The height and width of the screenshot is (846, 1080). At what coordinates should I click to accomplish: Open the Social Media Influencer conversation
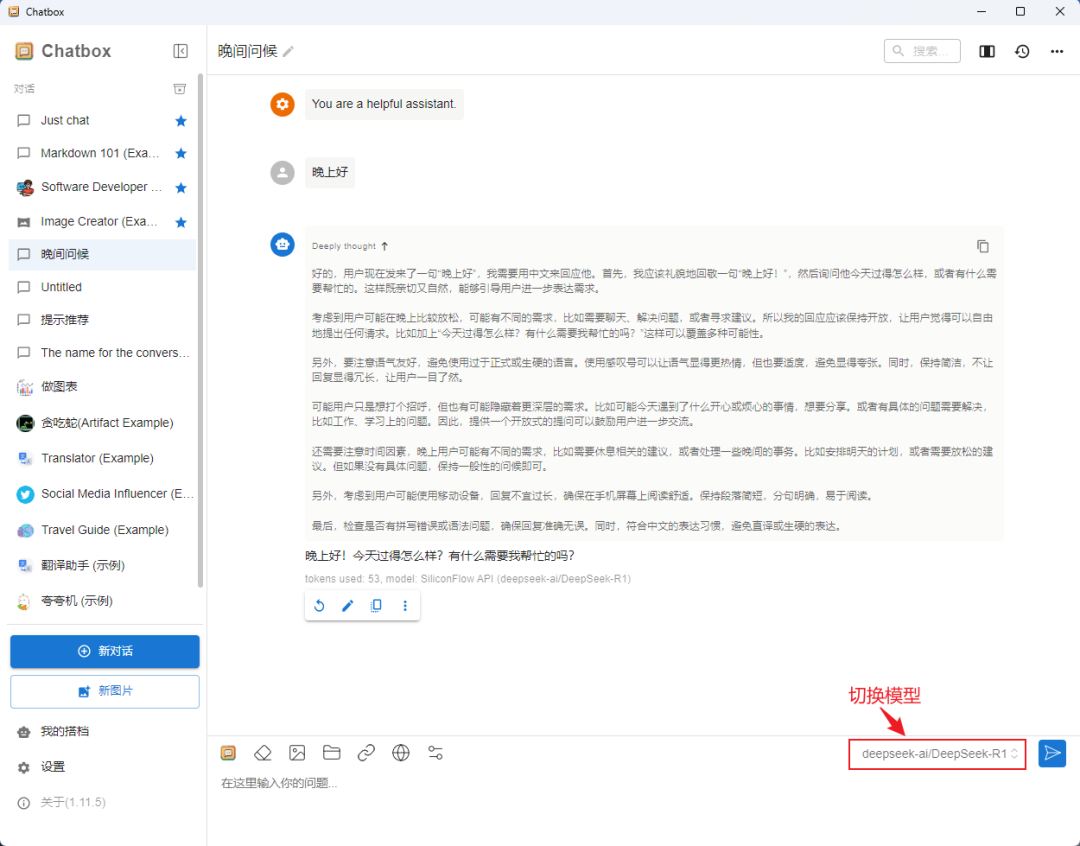click(x=103, y=494)
